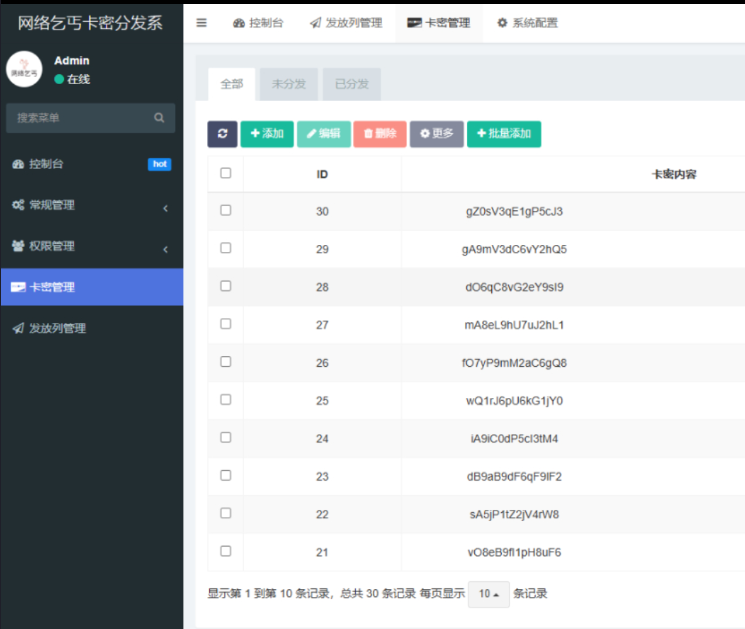
Task: Click the green 添加 button
Action: 267,134
